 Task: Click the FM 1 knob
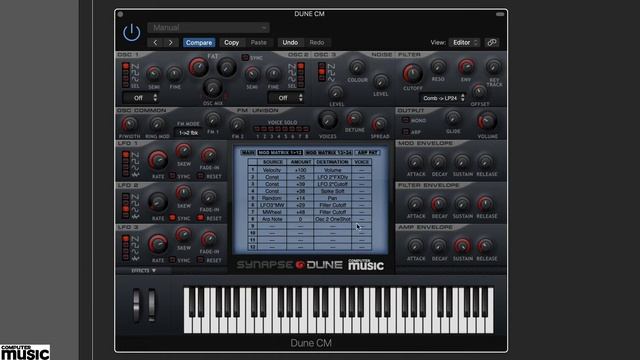(213, 120)
